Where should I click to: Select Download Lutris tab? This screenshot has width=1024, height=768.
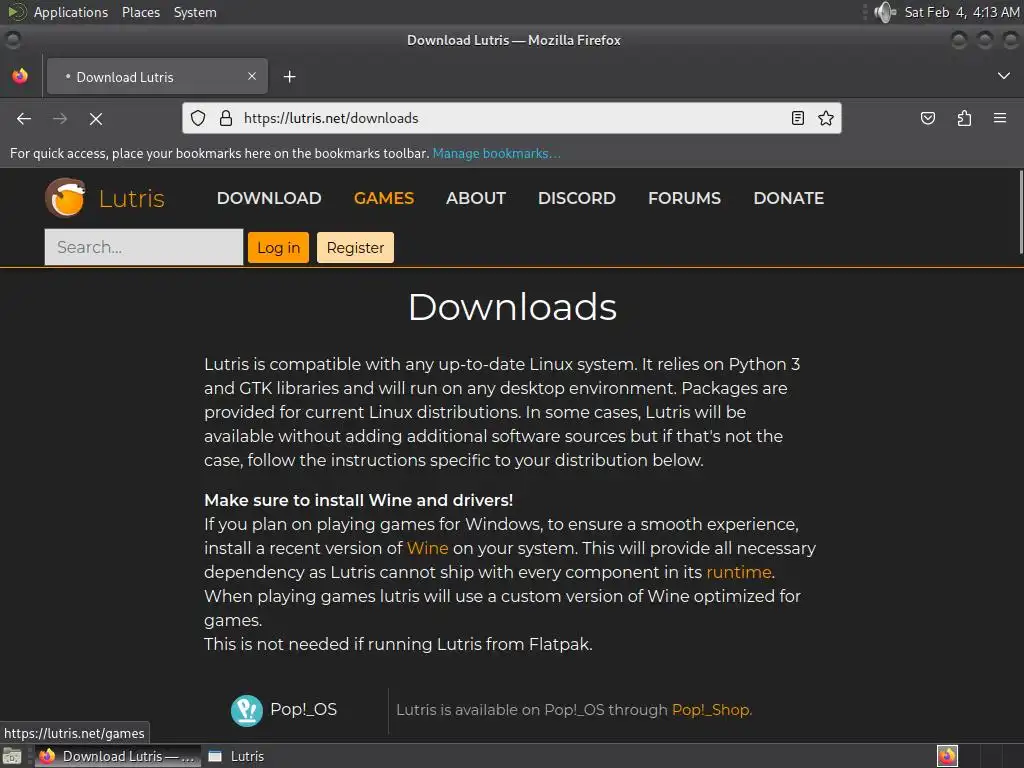(157, 77)
